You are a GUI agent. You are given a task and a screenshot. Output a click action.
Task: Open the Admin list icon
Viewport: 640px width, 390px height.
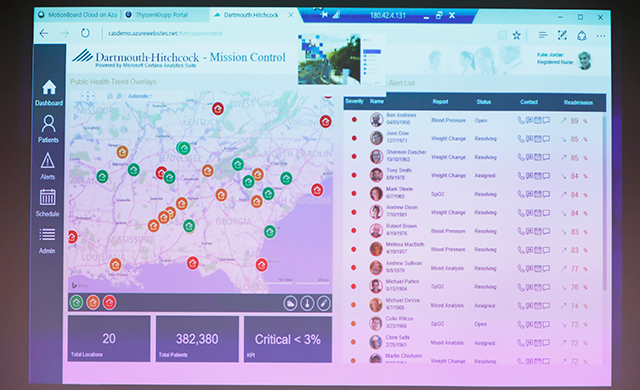(x=47, y=241)
